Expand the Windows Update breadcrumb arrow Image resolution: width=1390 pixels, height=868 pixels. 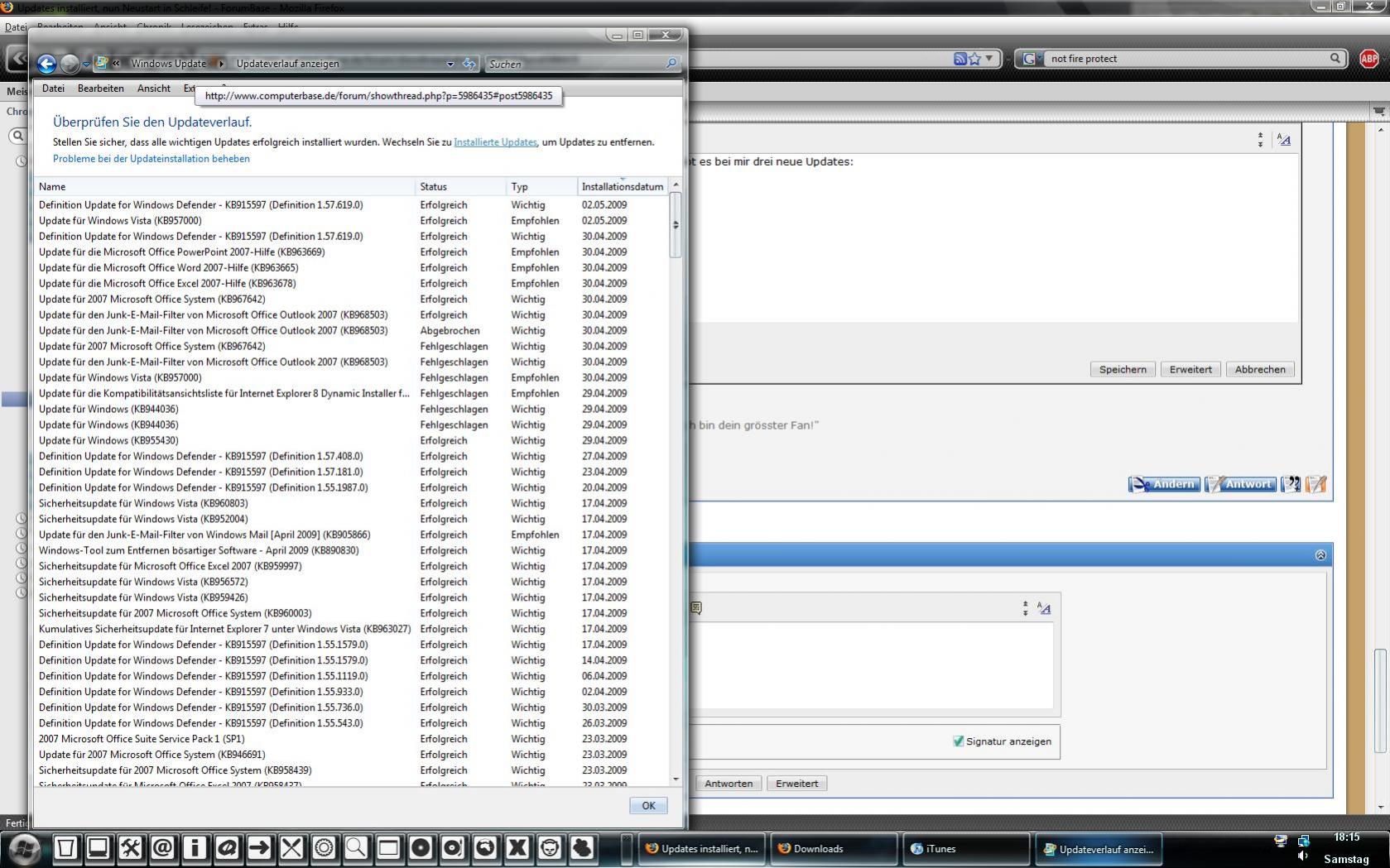221,64
